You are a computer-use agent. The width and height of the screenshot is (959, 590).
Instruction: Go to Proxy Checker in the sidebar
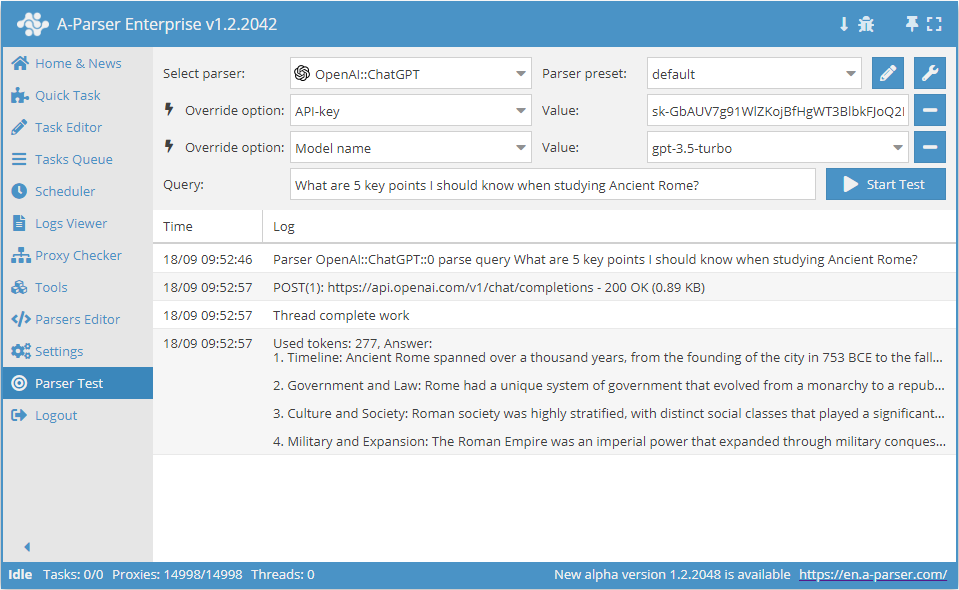tap(72, 255)
